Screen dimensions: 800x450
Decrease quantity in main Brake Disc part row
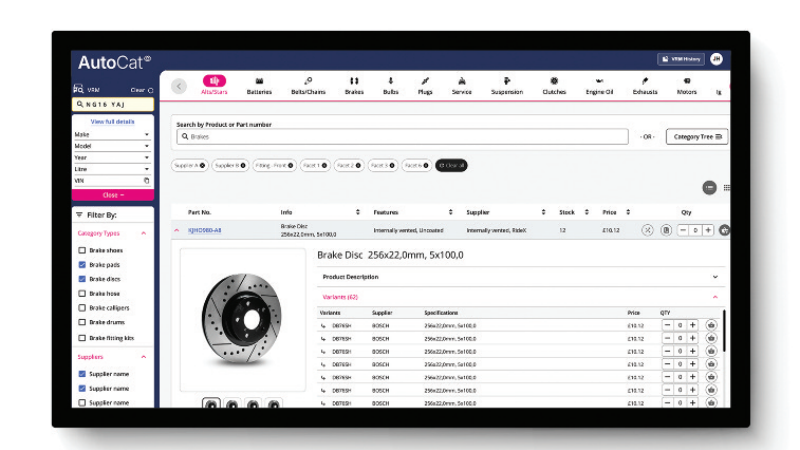(x=683, y=230)
